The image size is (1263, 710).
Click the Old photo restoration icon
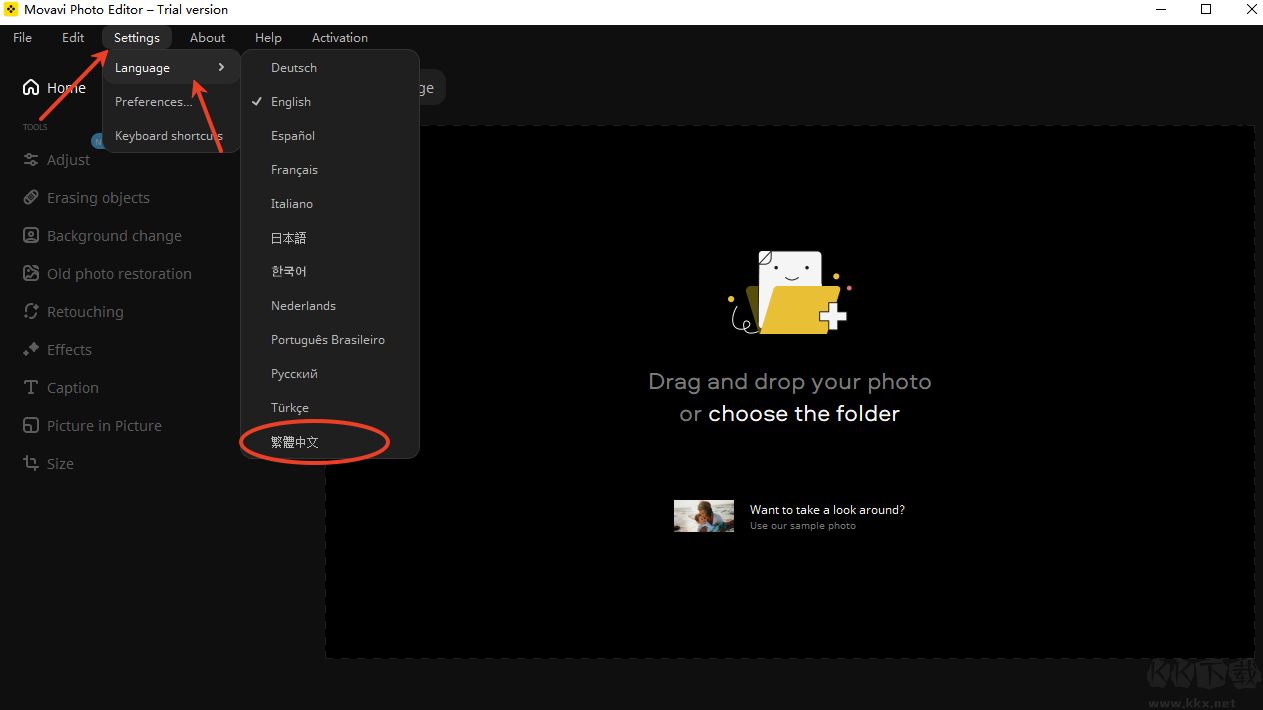point(31,274)
